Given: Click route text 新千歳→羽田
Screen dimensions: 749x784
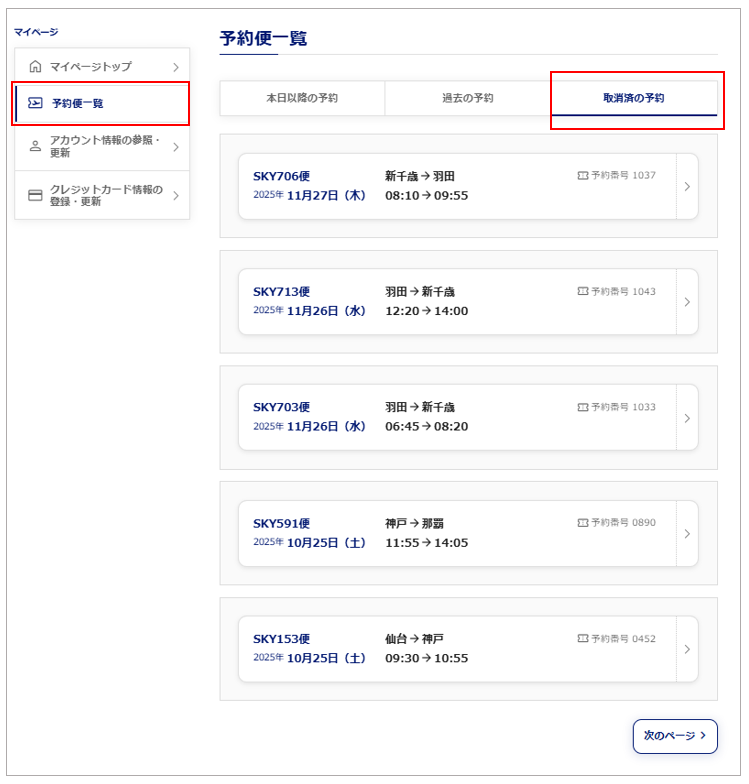Looking at the screenshot, I should click(420, 176).
